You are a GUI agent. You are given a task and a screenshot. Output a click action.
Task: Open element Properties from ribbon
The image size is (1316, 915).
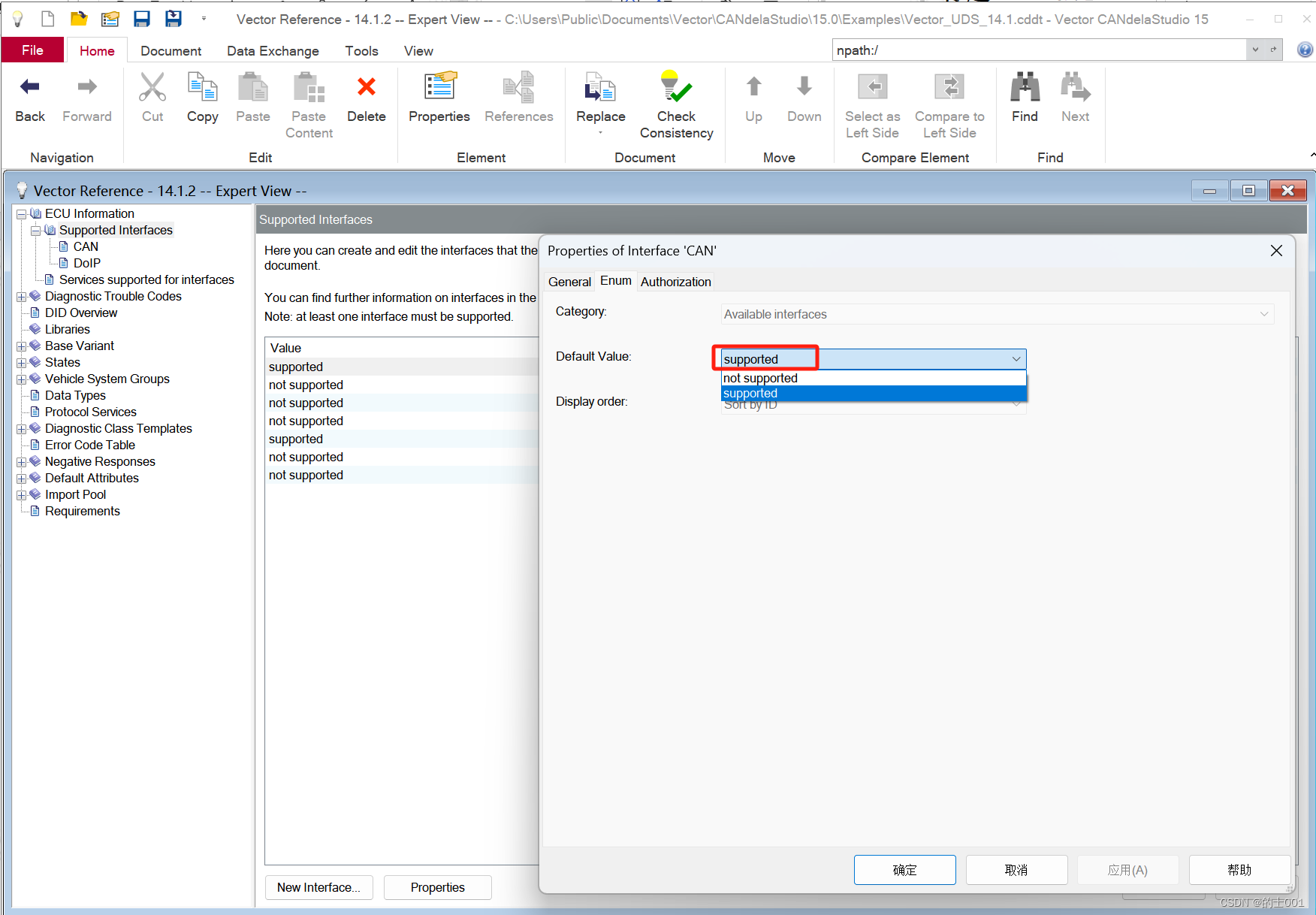coord(439,98)
